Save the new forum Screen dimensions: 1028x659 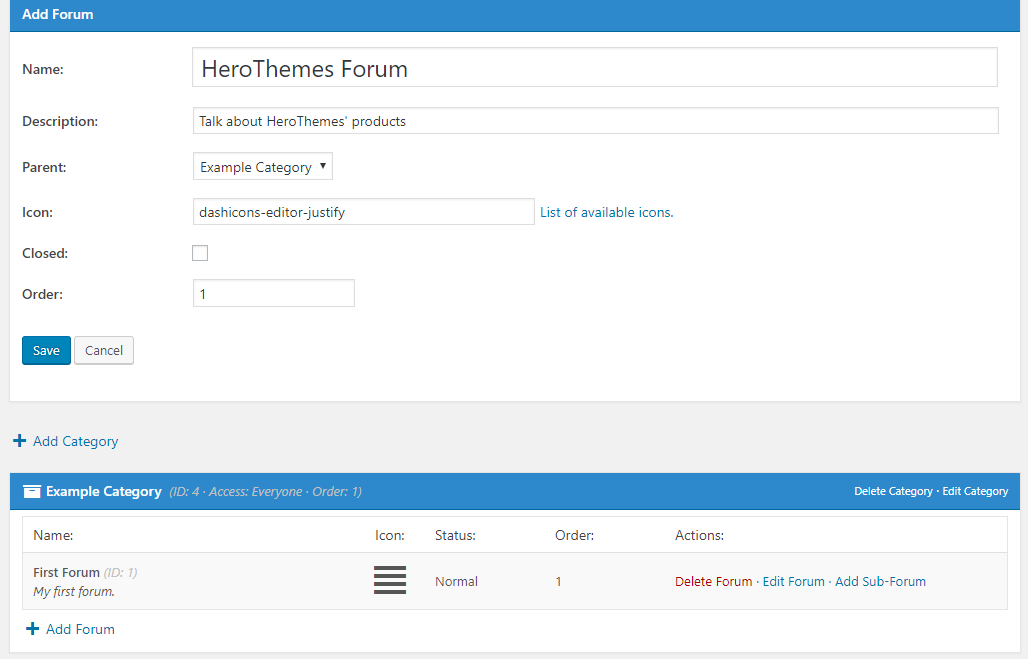coord(47,350)
